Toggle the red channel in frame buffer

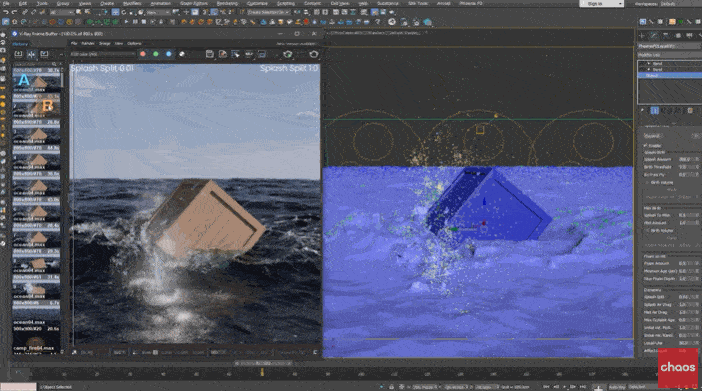(143, 54)
